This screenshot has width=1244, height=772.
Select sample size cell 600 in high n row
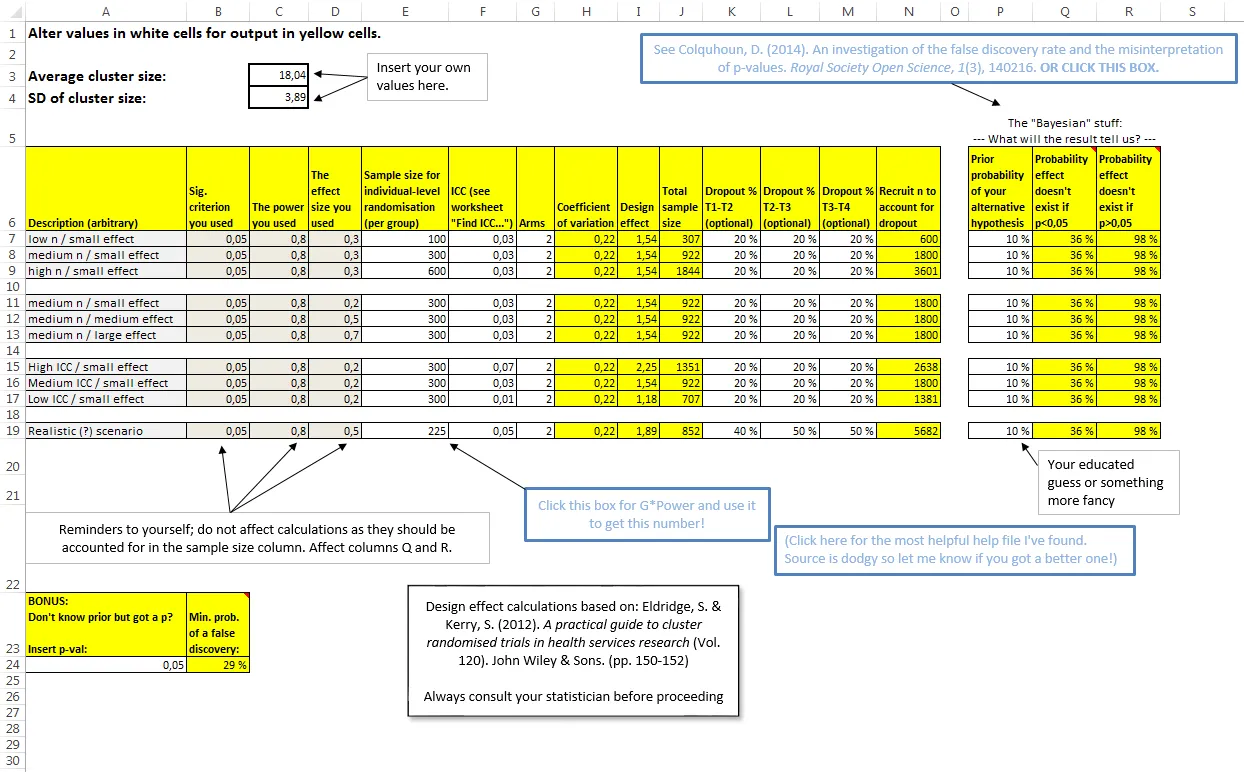coord(404,271)
